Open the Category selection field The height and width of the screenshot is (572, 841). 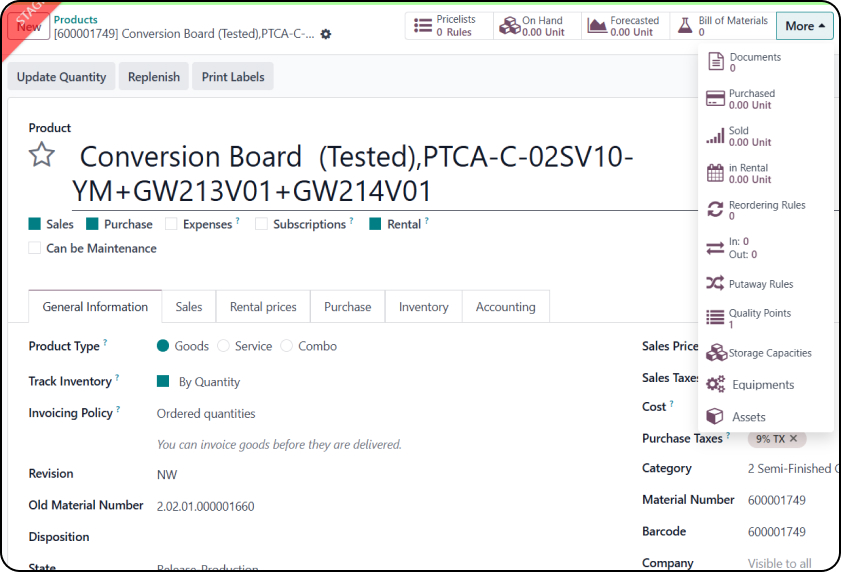coord(789,468)
